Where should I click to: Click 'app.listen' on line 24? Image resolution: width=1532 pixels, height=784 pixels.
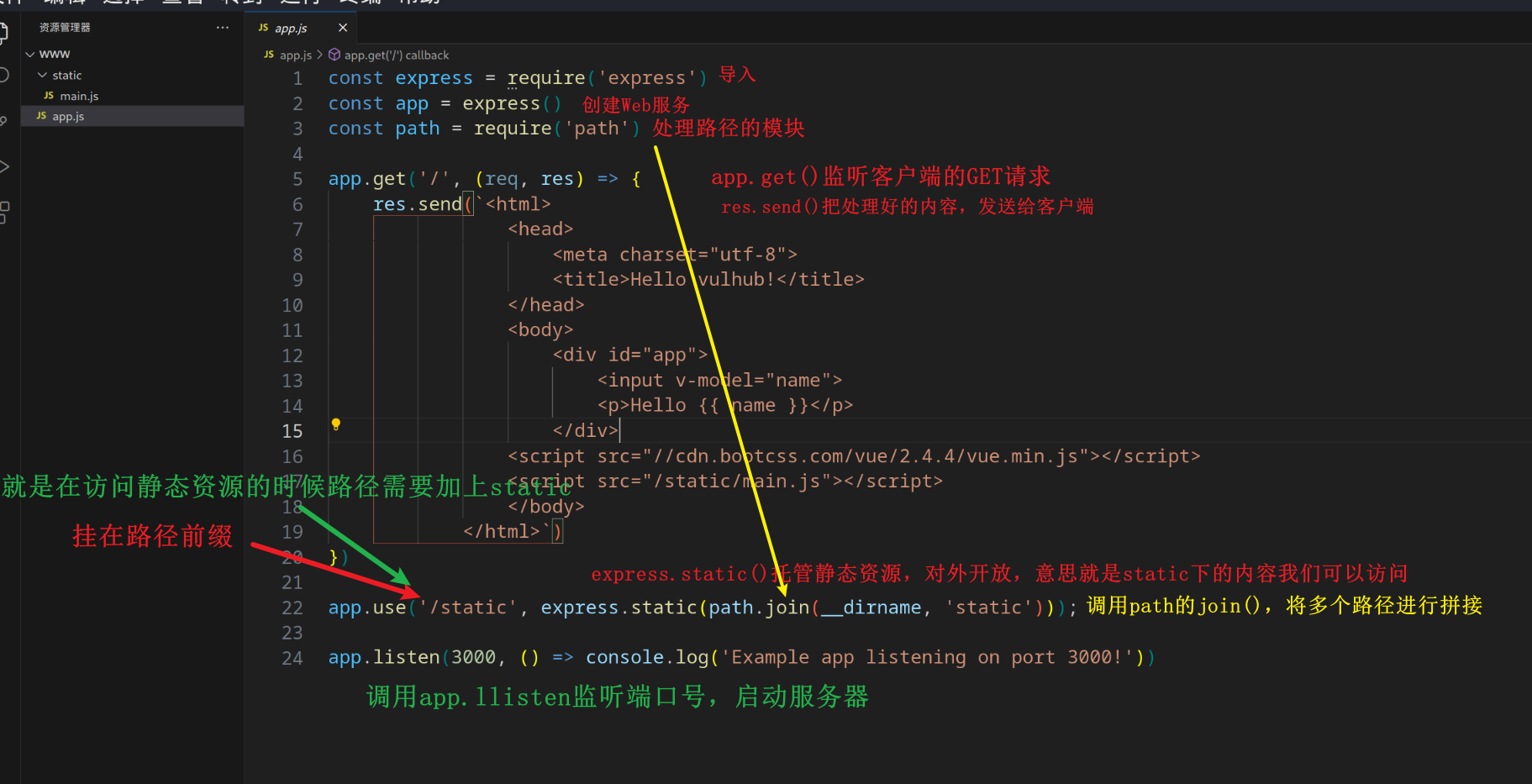tap(384, 658)
